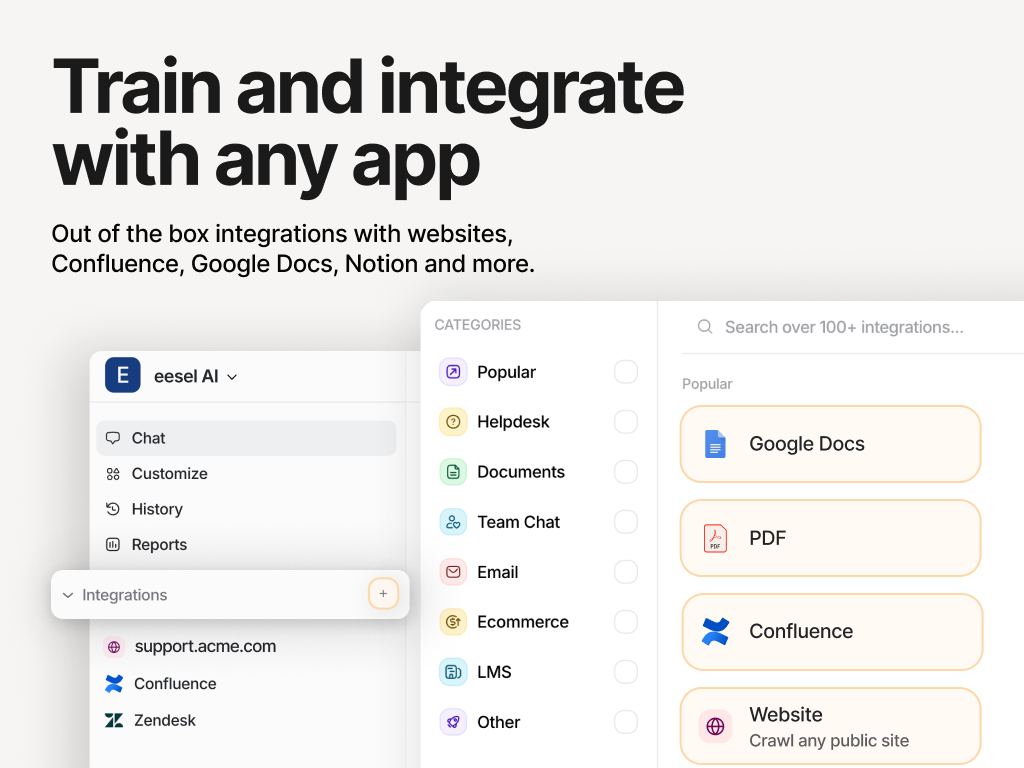Select the Google Docs integration card
This screenshot has height=768, width=1024.
(x=830, y=444)
